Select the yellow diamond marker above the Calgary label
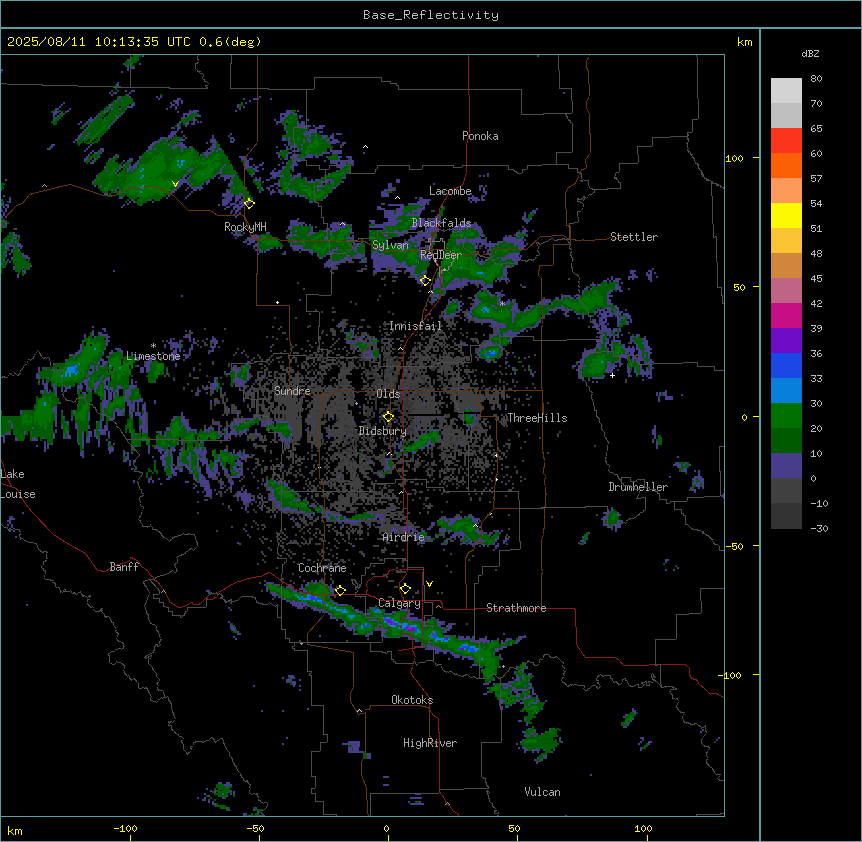The image size is (862, 842). tap(405, 589)
